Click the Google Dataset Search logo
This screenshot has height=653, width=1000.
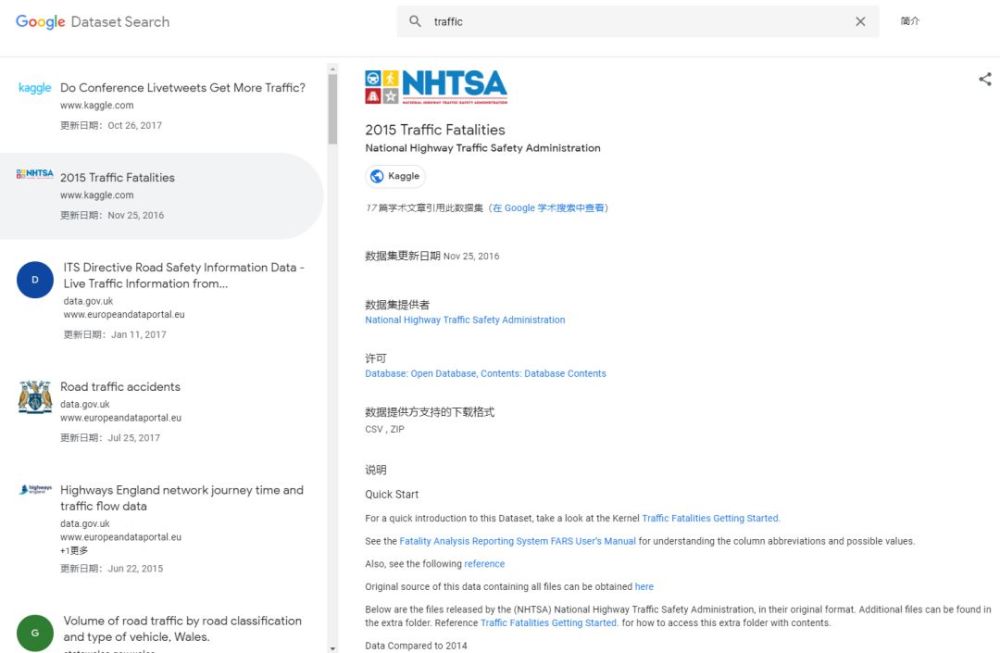click(x=92, y=22)
